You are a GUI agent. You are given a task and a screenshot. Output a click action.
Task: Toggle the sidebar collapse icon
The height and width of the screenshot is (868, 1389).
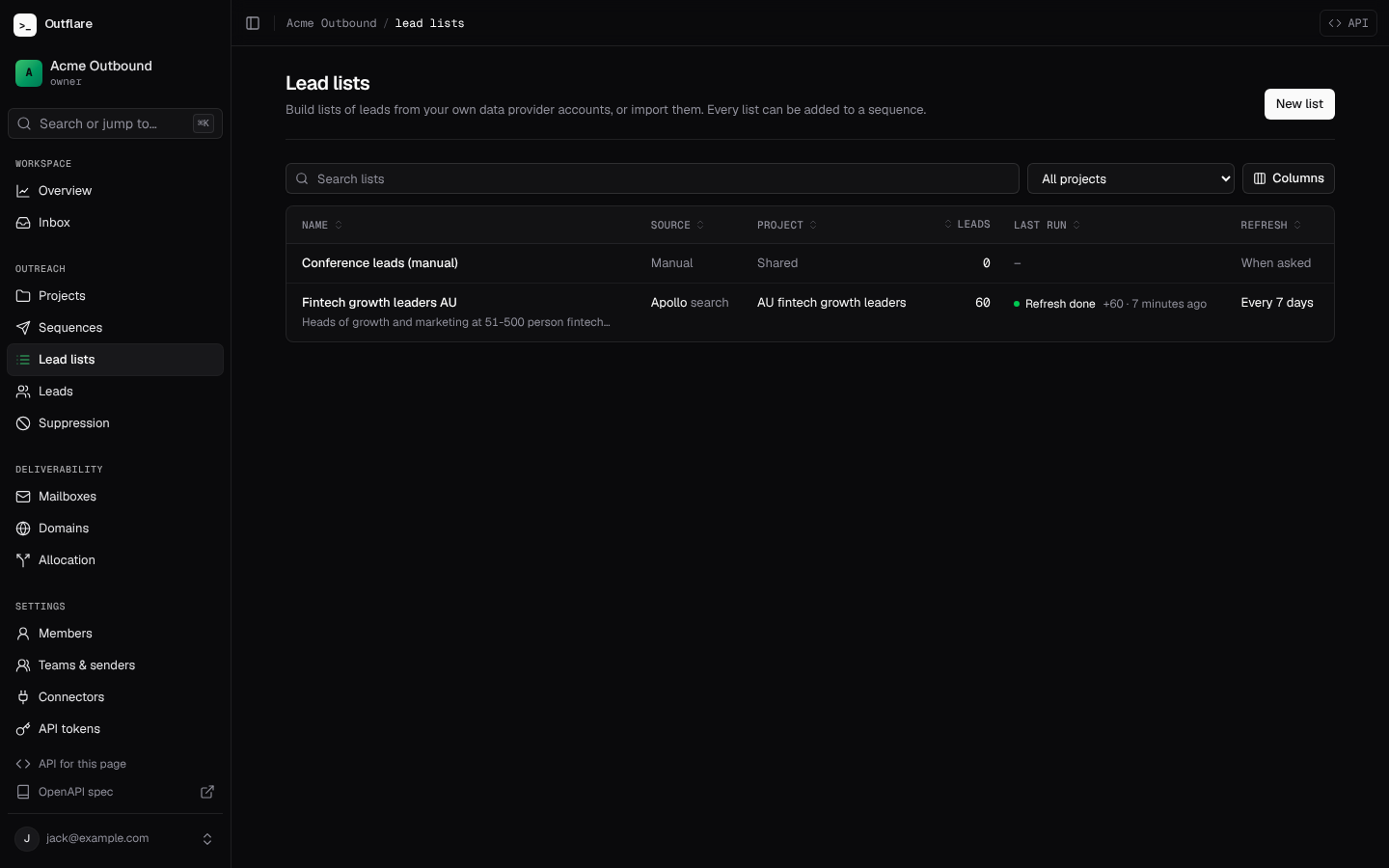click(253, 23)
